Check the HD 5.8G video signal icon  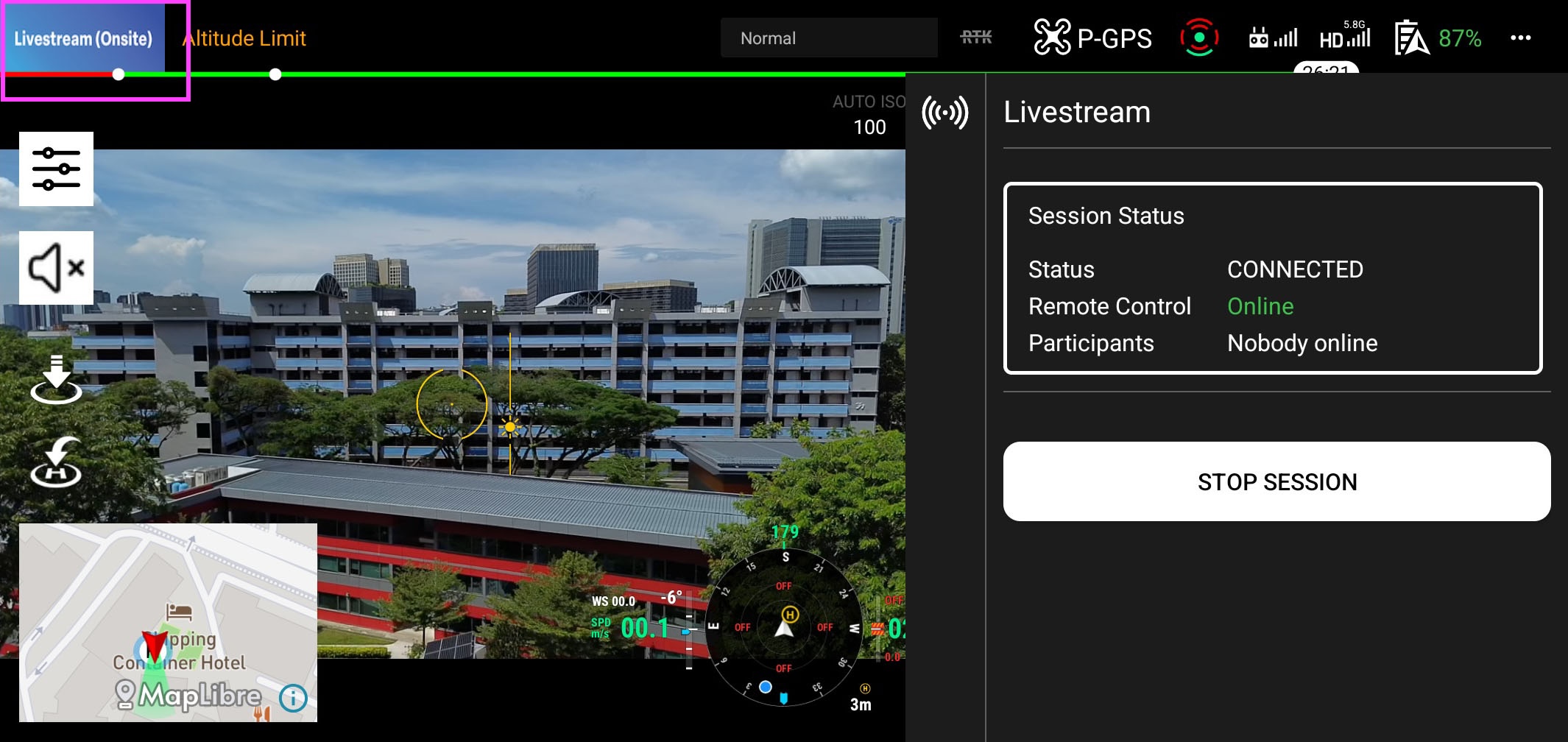pos(1345,37)
